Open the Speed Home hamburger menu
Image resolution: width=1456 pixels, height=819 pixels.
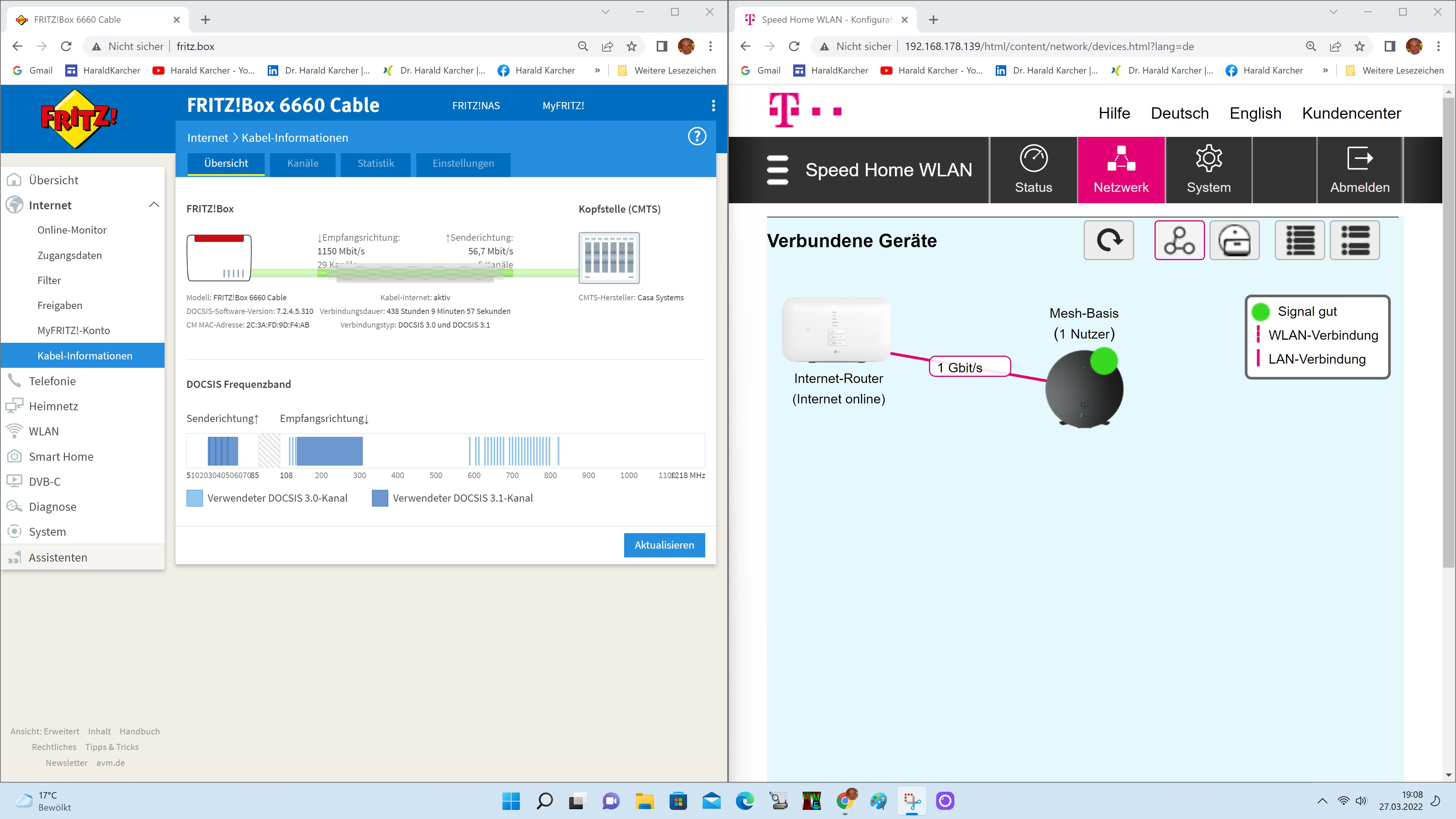pos(777,169)
